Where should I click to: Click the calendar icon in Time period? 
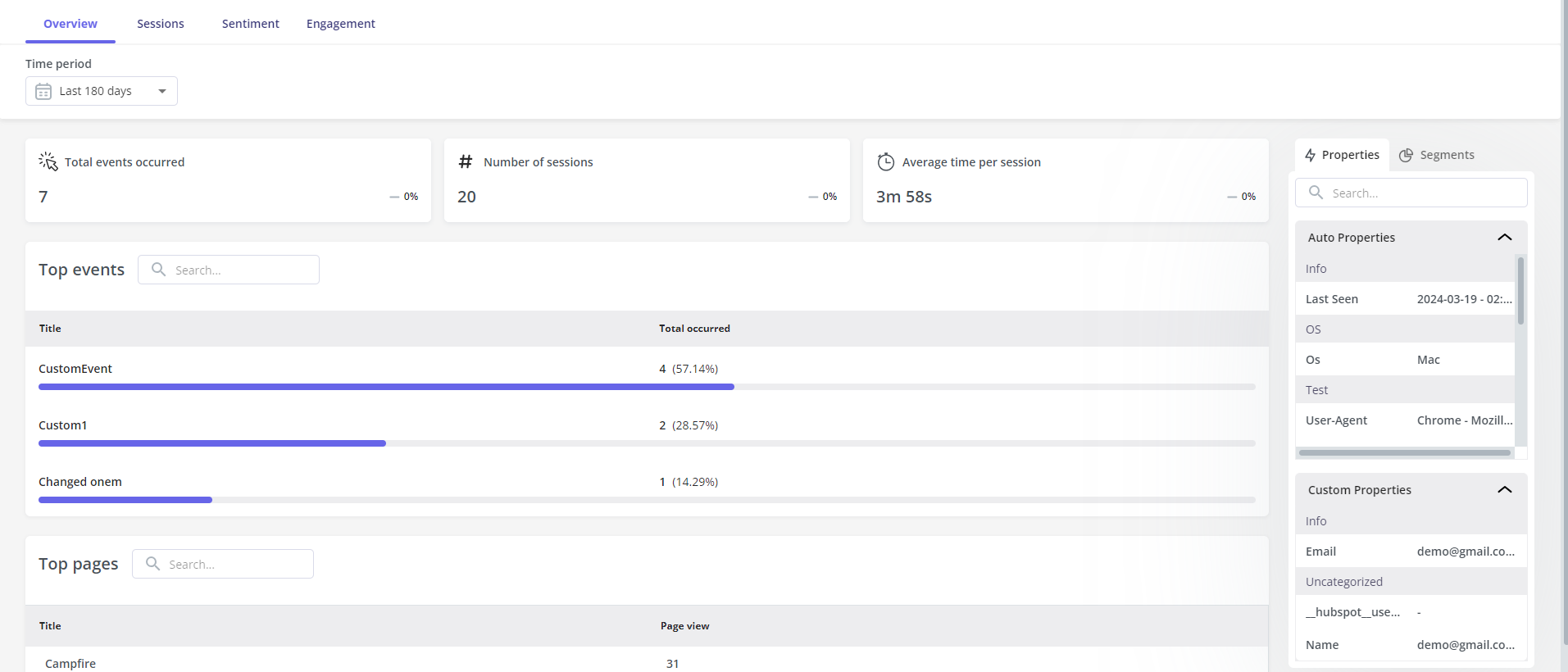pos(43,91)
